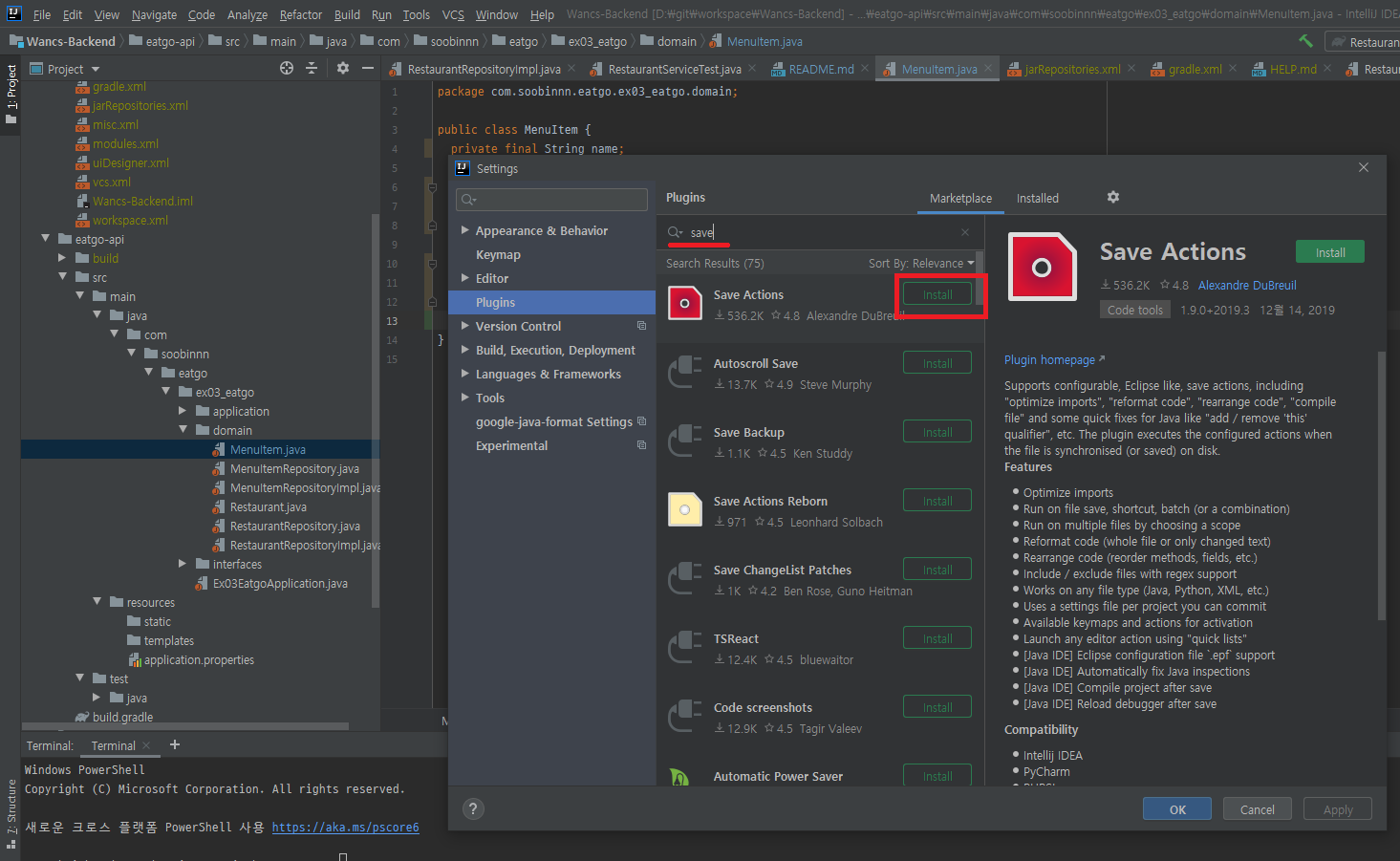This screenshot has height=861, width=1400.
Task: Expand the Tools settings group
Action: pos(465,398)
